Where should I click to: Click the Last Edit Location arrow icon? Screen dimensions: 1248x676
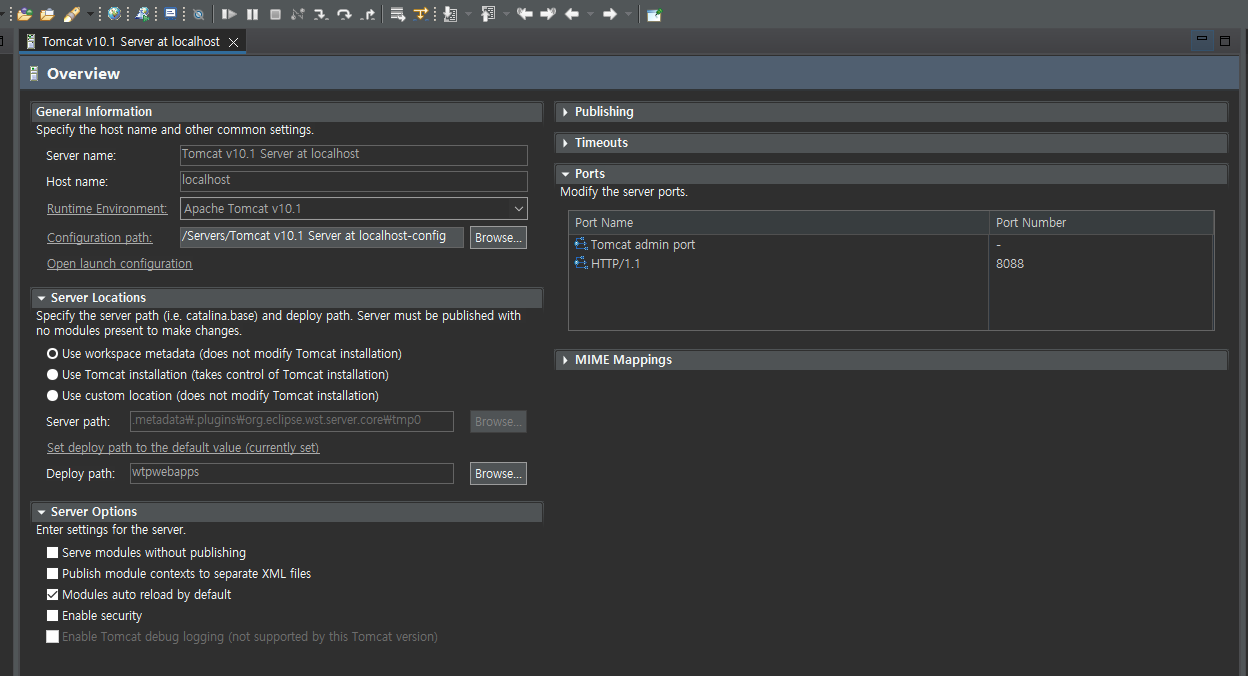[x=524, y=14]
